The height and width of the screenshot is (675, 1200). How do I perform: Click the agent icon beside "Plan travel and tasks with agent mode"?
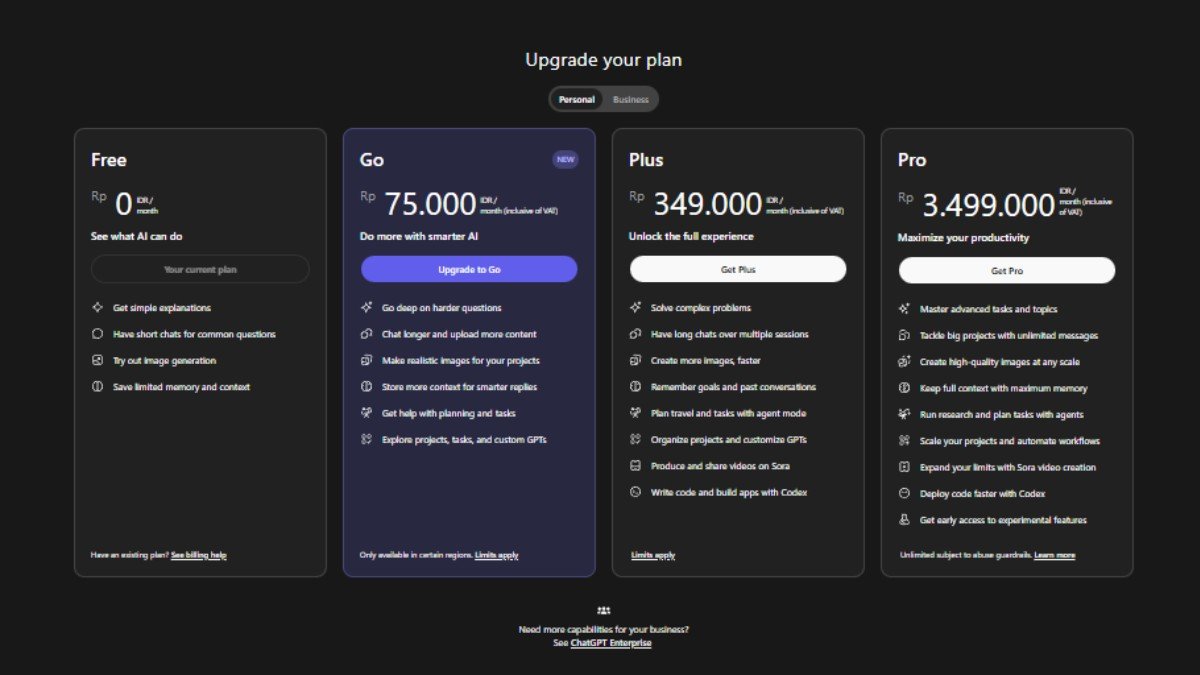coord(635,413)
